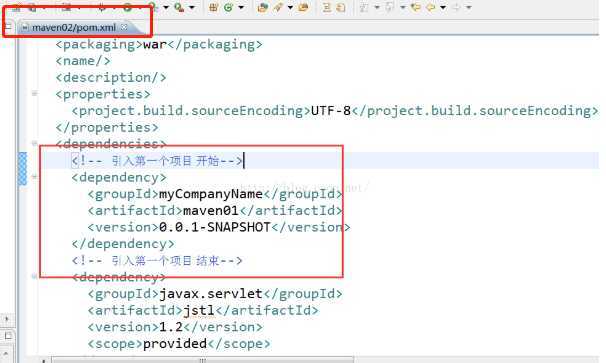Collapse the properties element fold marker
Screen dimensions: 606x363
[x=34, y=94]
